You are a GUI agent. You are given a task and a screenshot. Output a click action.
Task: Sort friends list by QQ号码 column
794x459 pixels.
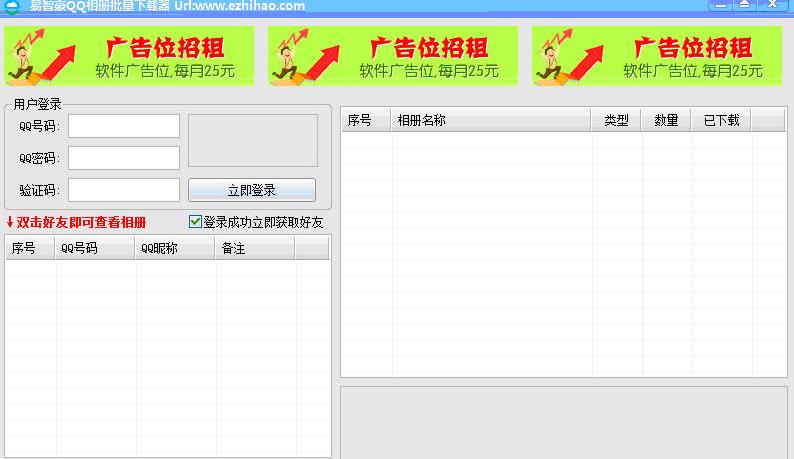click(x=95, y=249)
